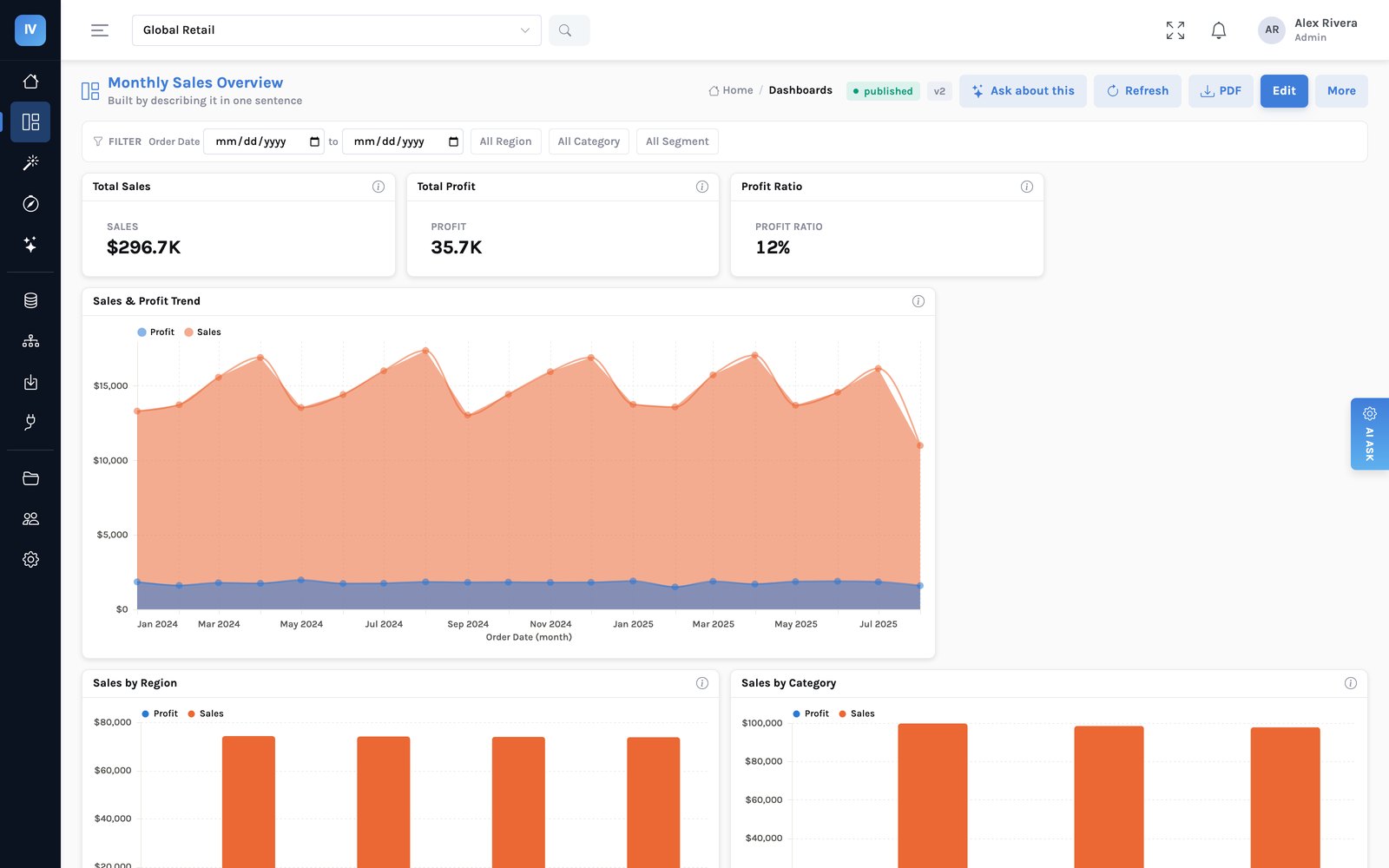Export the dashboard as PDF
The image size is (1389, 868).
(1221, 91)
